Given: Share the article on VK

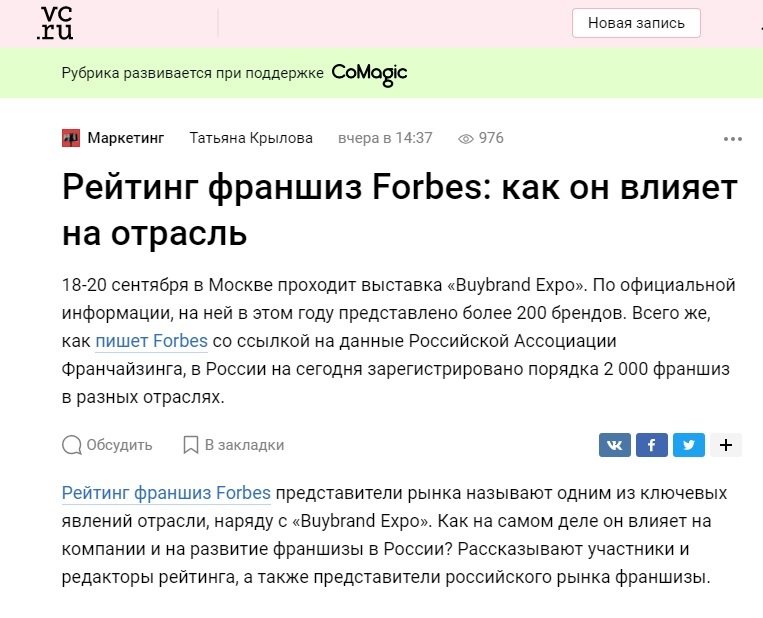Looking at the screenshot, I should tap(615, 445).
